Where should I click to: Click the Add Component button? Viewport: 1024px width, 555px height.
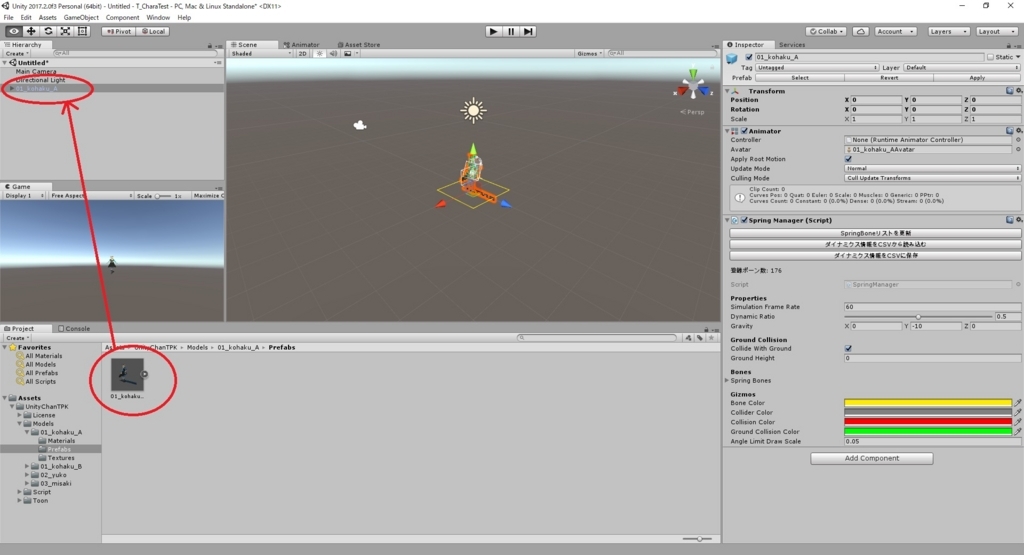[x=872, y=458]
